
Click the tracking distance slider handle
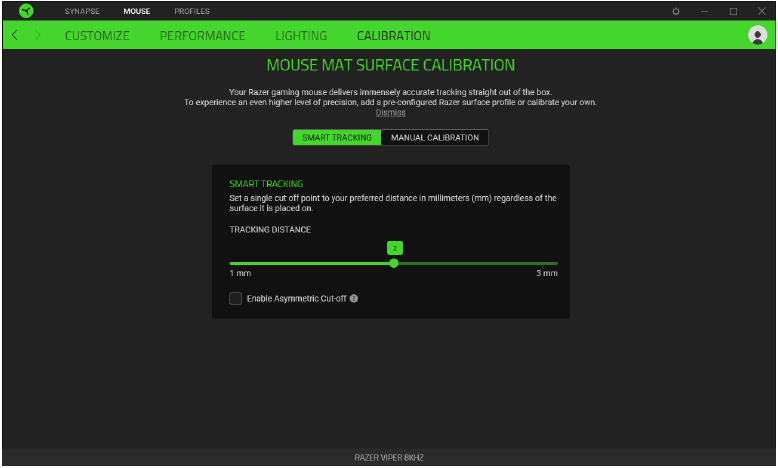[394, 263]
